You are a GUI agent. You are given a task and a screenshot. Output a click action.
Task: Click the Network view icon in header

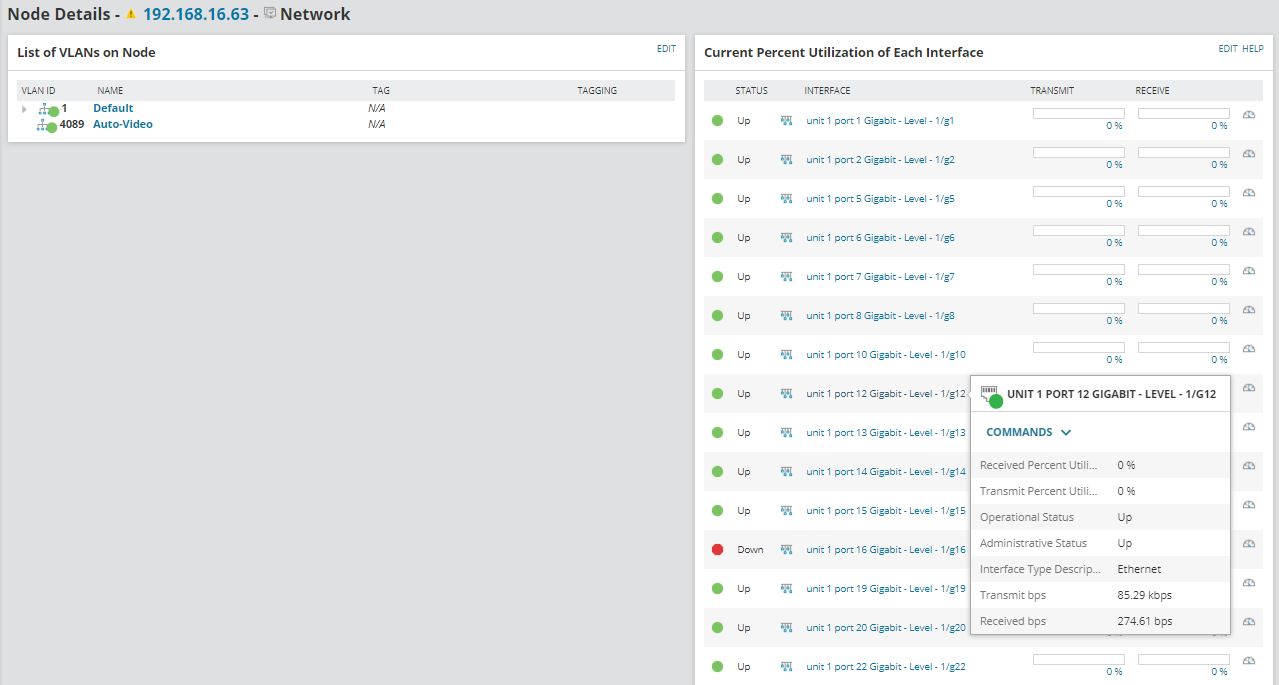270,14
